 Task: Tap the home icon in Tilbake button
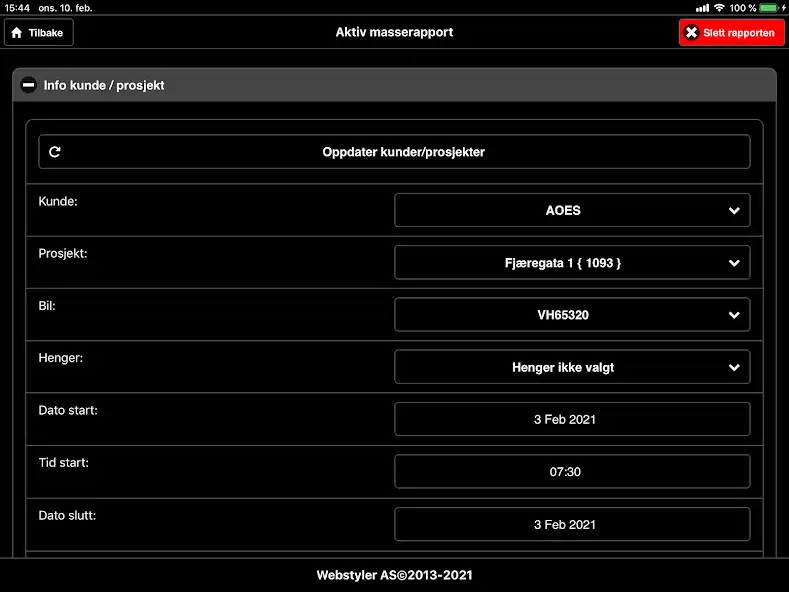coord(17,33)
